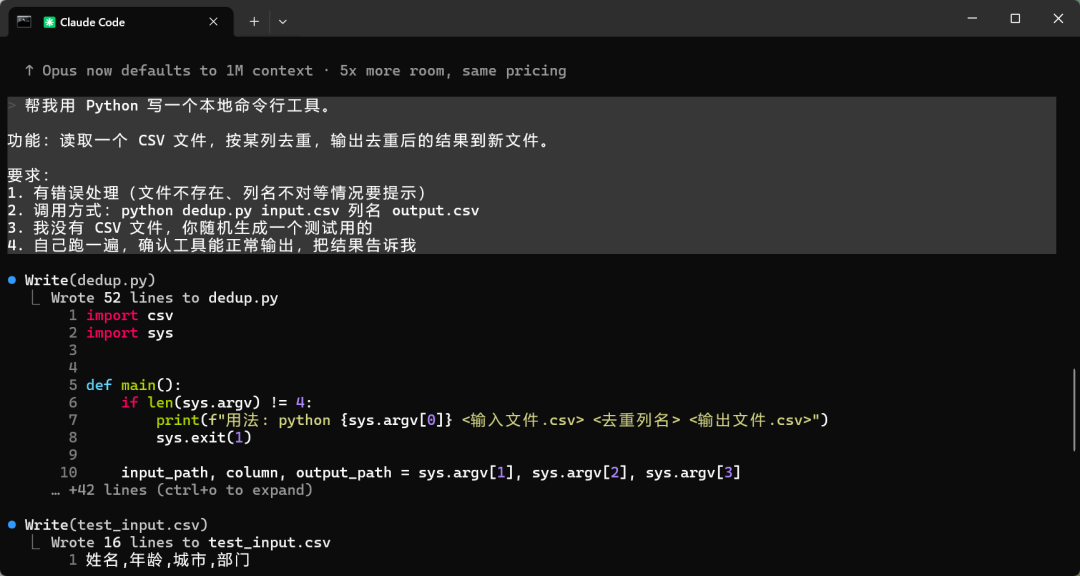Click the 'def main():' code line
This screenshot has width=1080, height=576.
click(x=134, y=385)
